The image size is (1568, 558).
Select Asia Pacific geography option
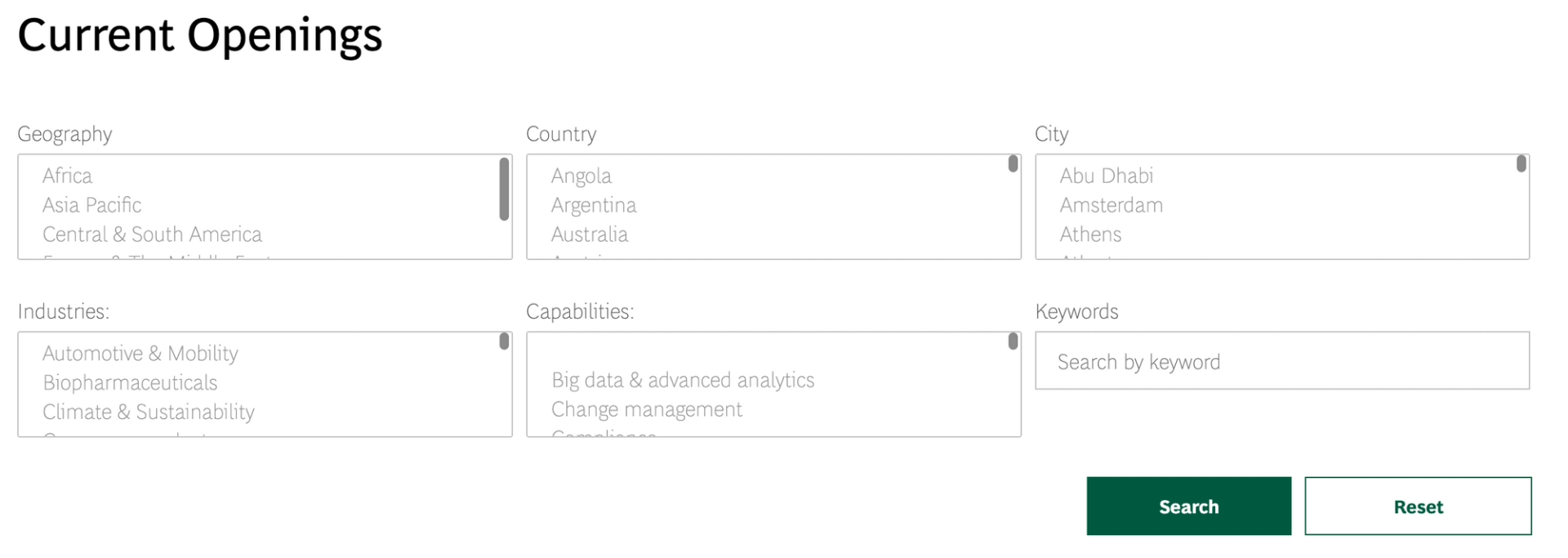pos(91,205)
